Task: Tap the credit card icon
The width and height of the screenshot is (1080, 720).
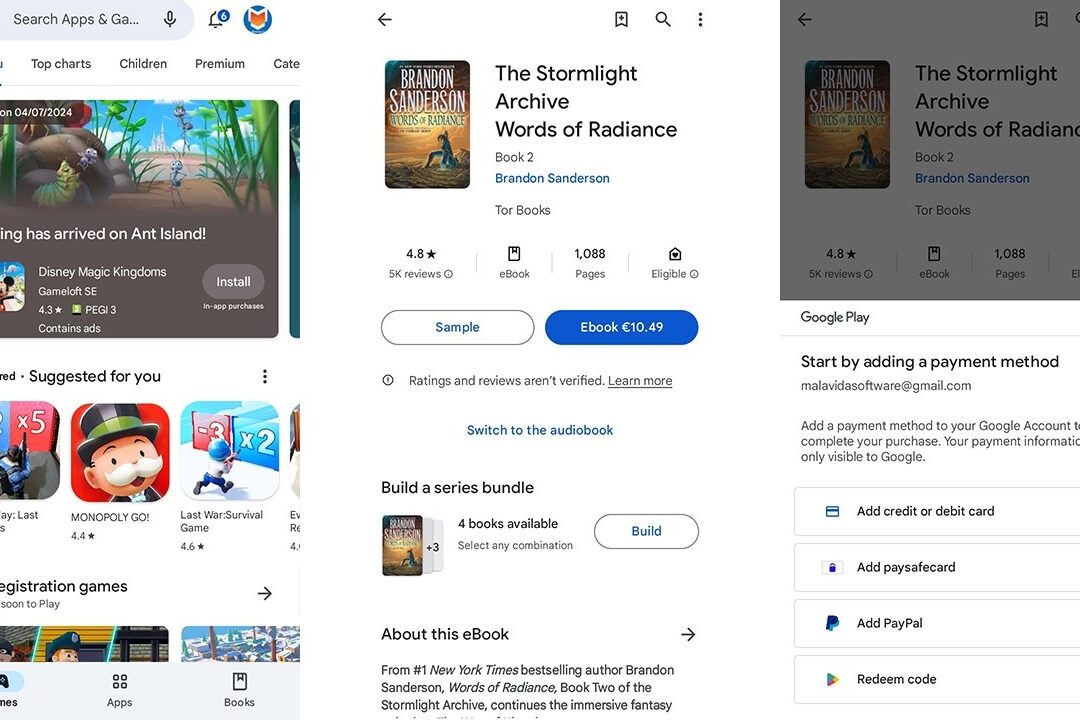Action: pyautogui.click(x=832, y=511)
